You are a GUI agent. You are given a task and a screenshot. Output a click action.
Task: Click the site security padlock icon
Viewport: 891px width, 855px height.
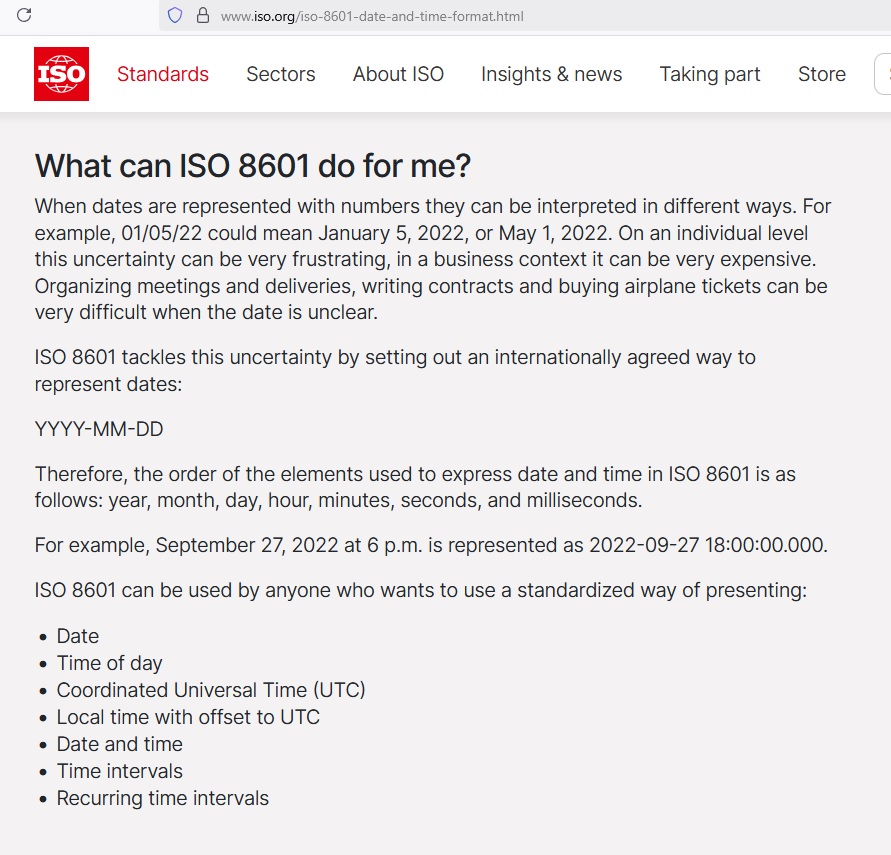pos(202,15)
